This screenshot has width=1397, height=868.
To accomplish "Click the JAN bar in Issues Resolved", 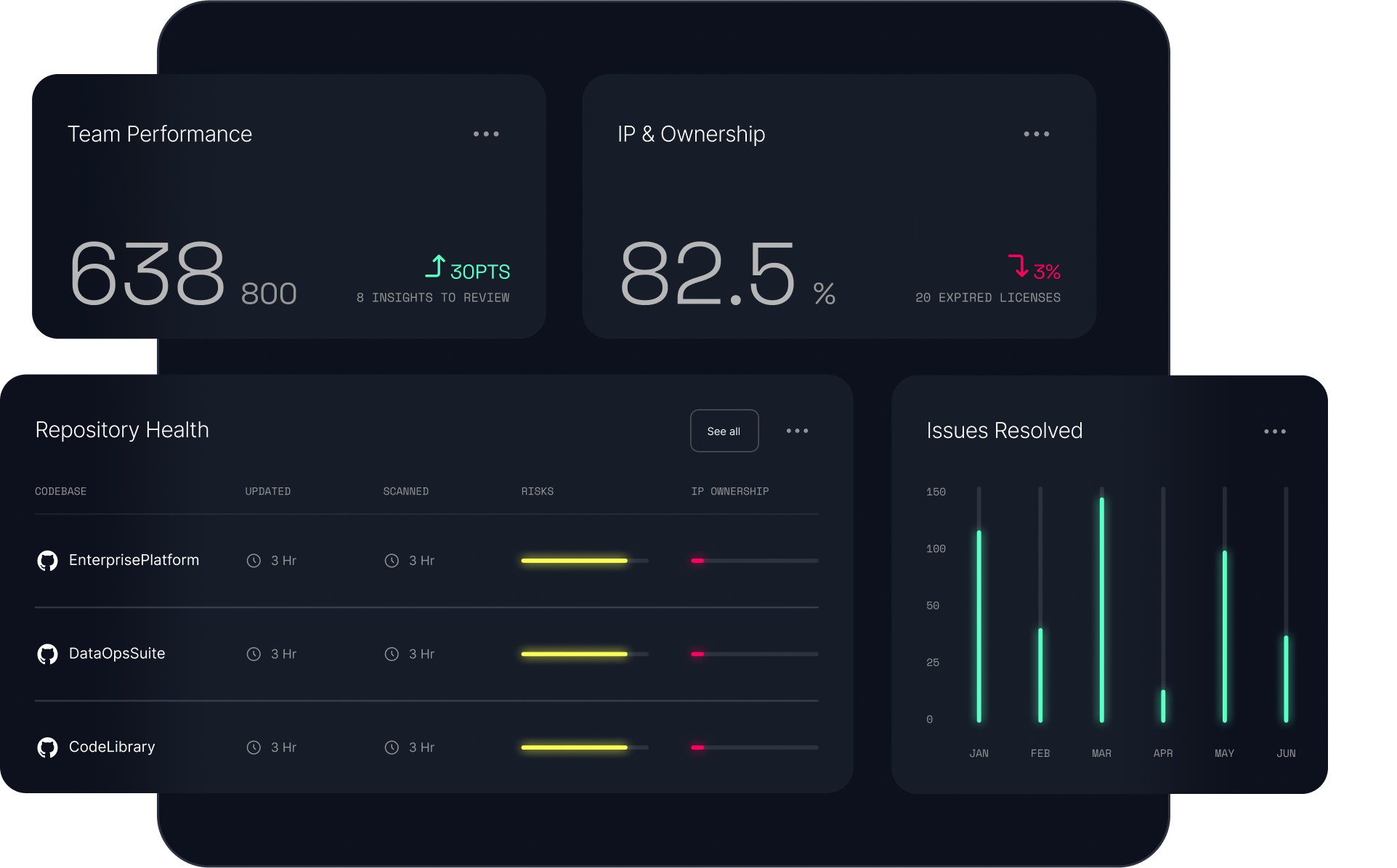I will coord(979,626).
